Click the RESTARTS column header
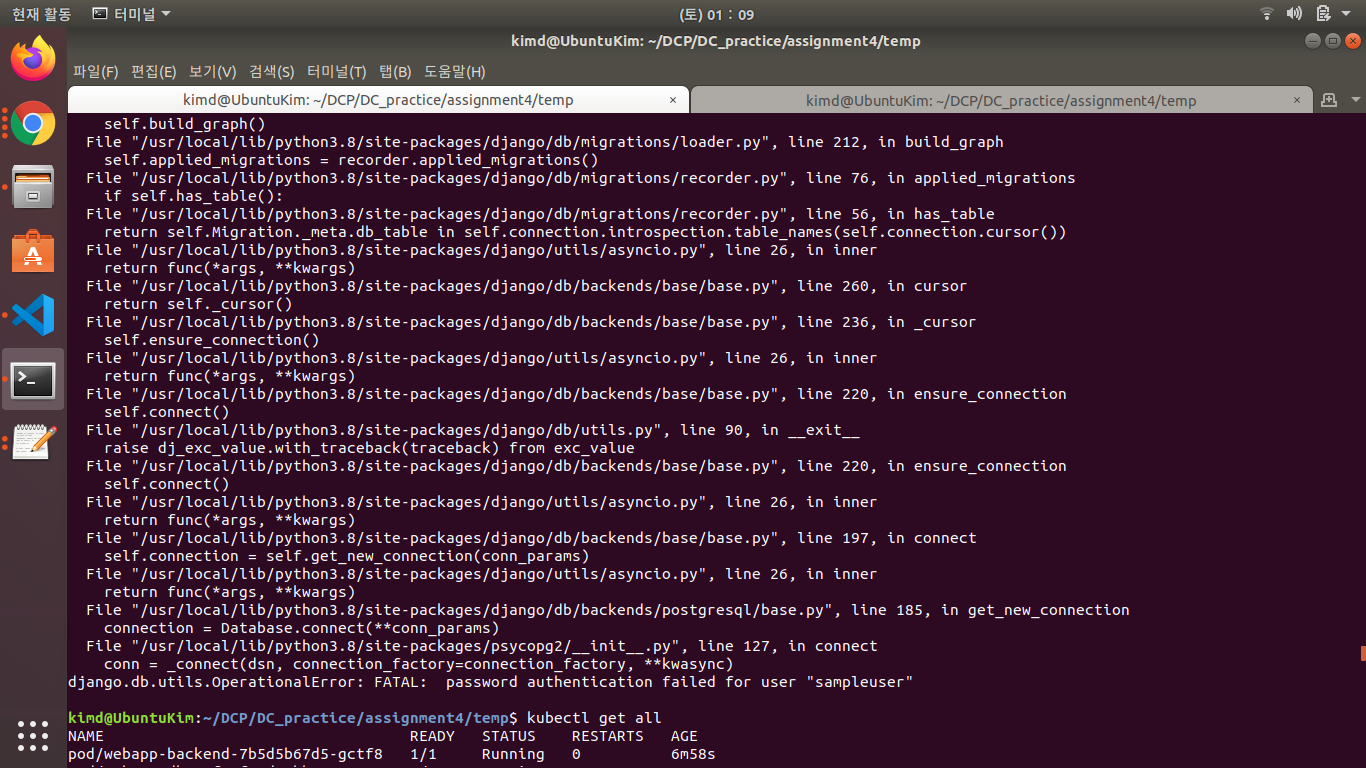 point(608,736)
